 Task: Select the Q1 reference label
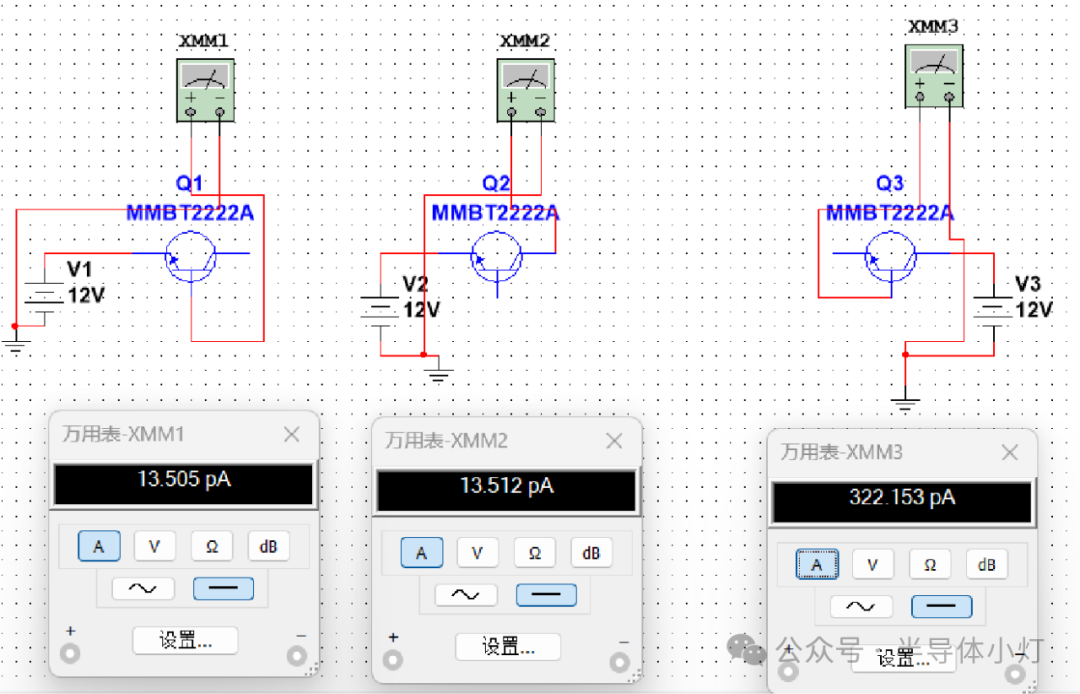pos(189,183)
